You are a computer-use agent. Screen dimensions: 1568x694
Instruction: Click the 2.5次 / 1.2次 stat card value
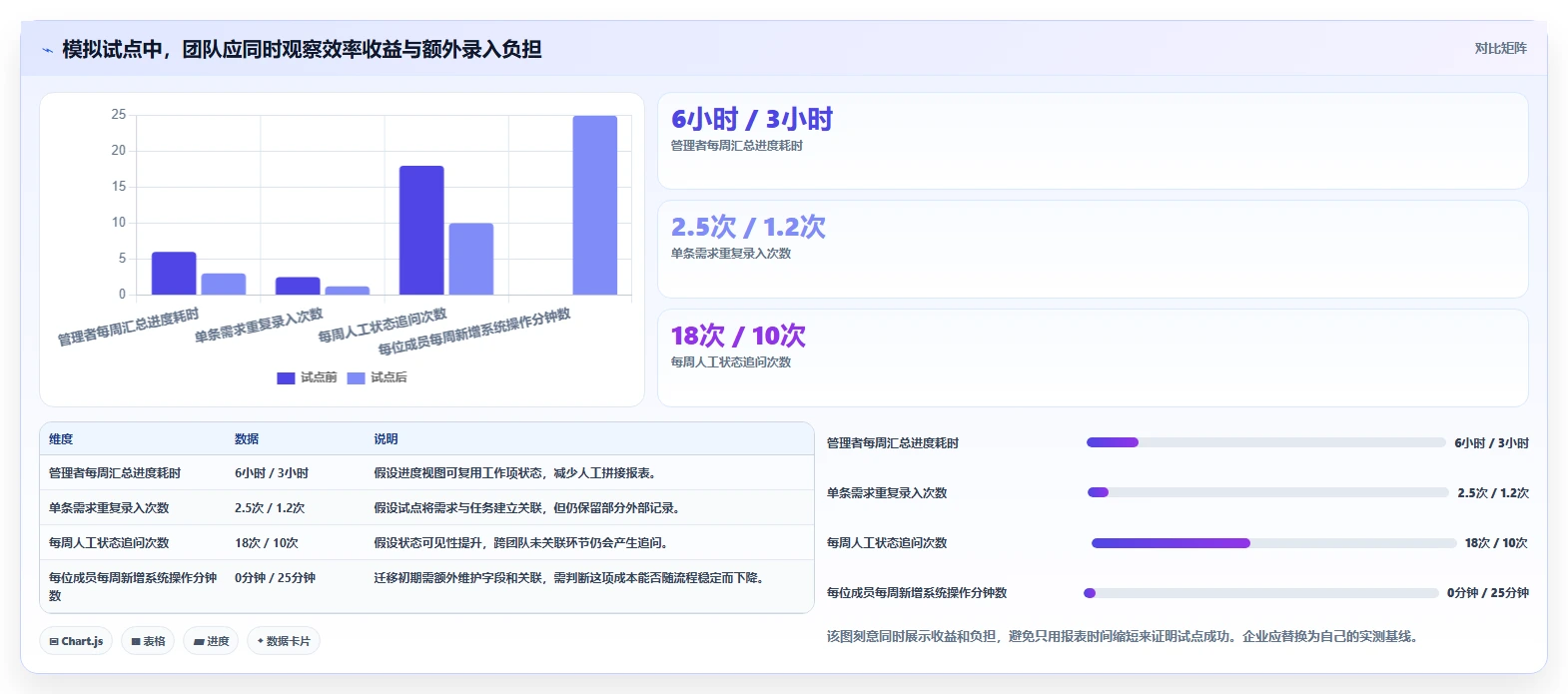pos(748,228)
